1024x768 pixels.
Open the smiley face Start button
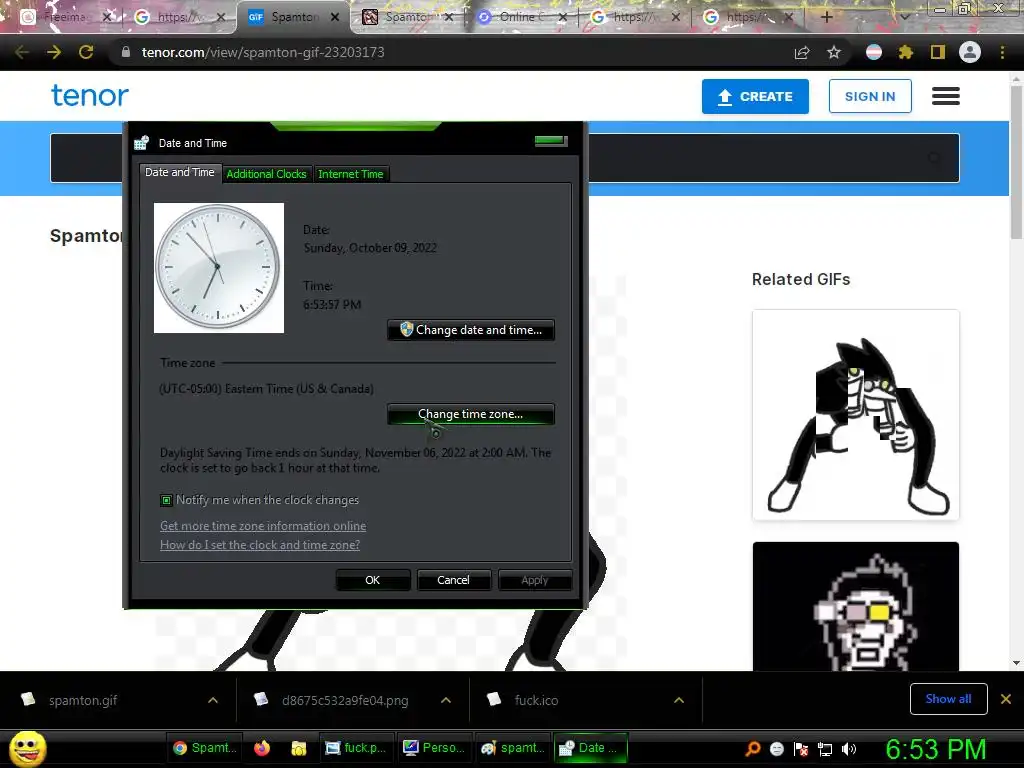pos(27,748)
